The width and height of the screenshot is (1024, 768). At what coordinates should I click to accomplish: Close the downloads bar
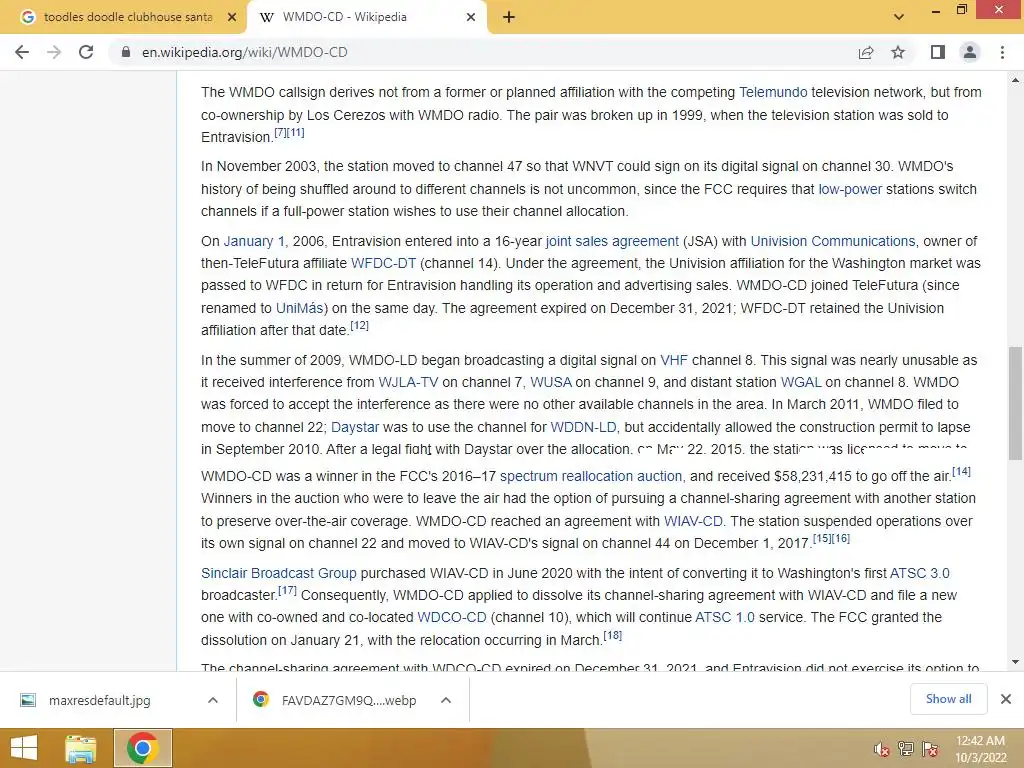(1006, 699)
